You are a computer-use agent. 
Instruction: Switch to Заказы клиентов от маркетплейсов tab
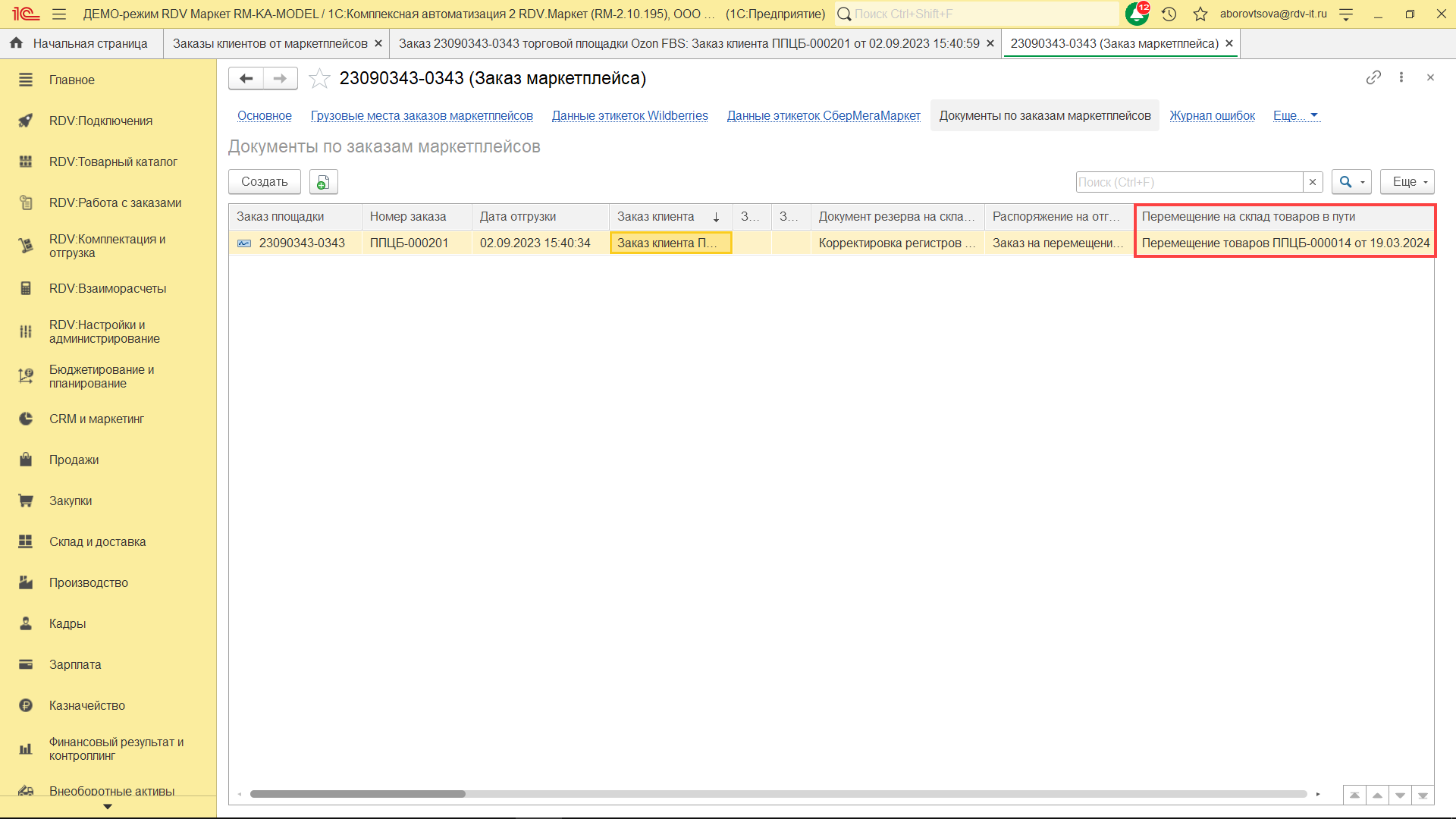[x=270, y=43]
